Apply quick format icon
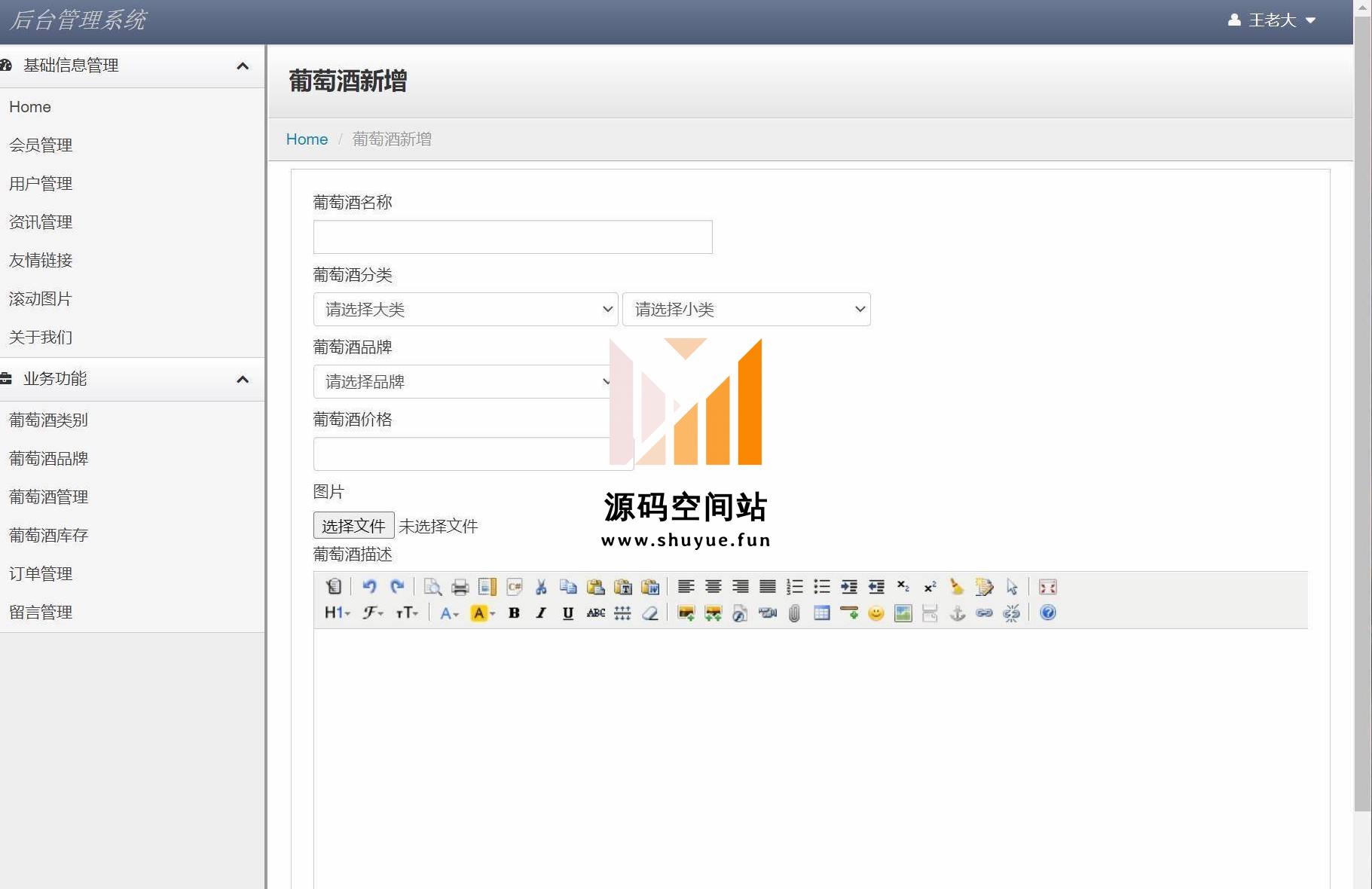The width and height of the screenshot is (1372, 889). coord(984,587)
